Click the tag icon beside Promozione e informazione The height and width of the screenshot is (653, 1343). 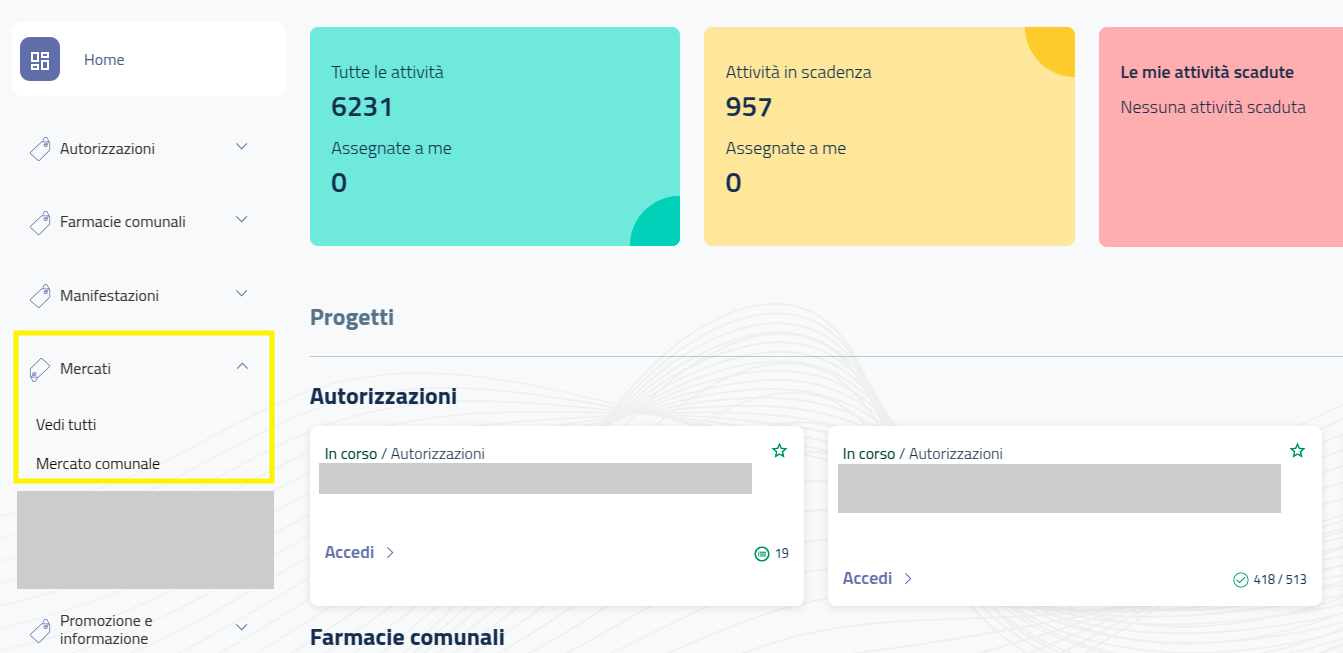[x=40, y=630]
